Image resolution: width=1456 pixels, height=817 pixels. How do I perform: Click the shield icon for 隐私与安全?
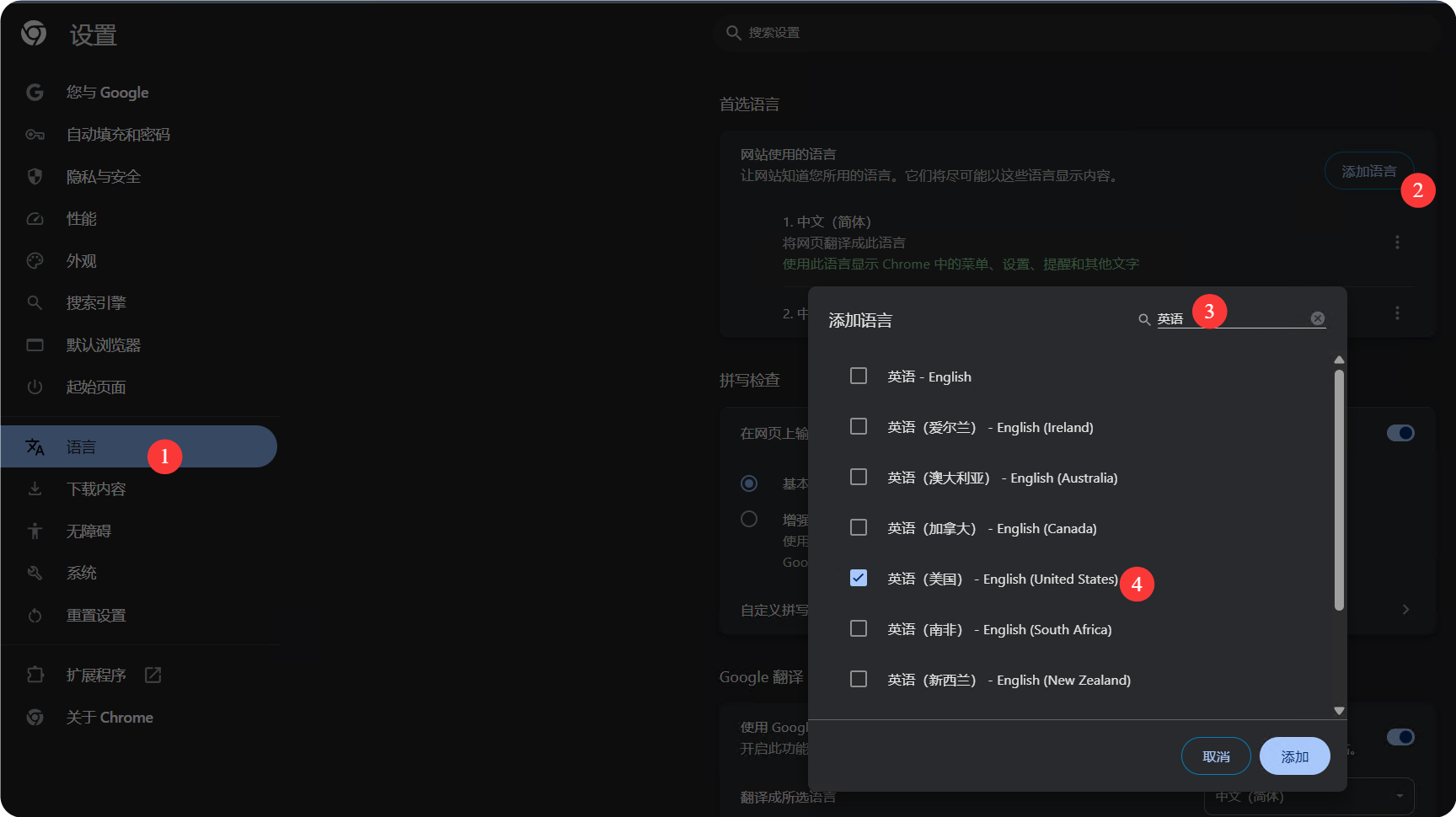pos(35,176)
